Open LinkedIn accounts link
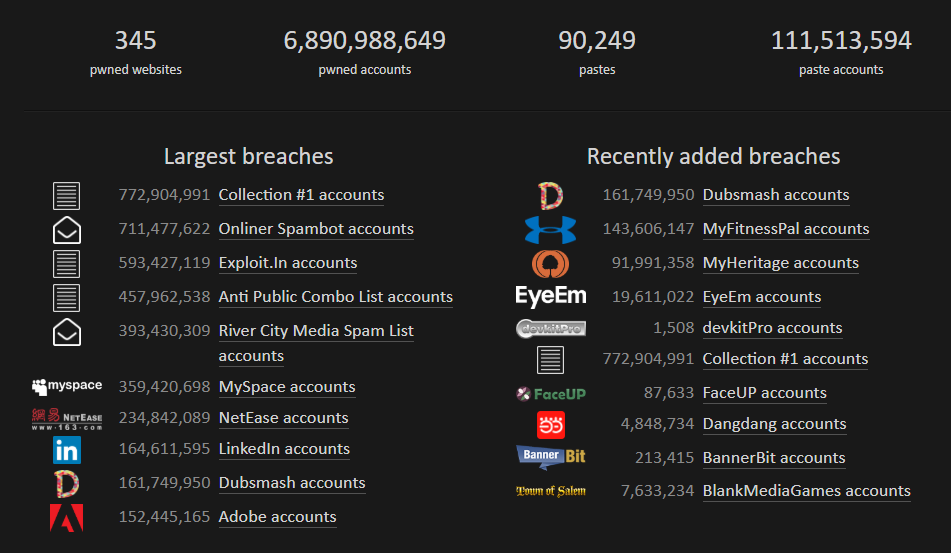The width and height of the screenshot is (951, 553). click(284, 449)
